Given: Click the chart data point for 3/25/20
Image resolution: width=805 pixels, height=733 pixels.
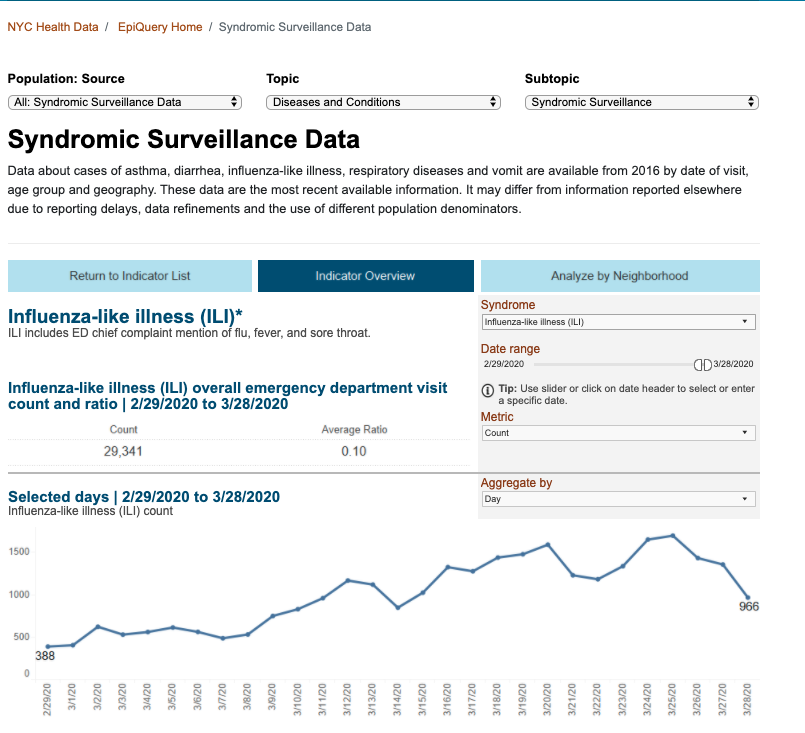Looking at the screenshot, I should pos(673,536).
